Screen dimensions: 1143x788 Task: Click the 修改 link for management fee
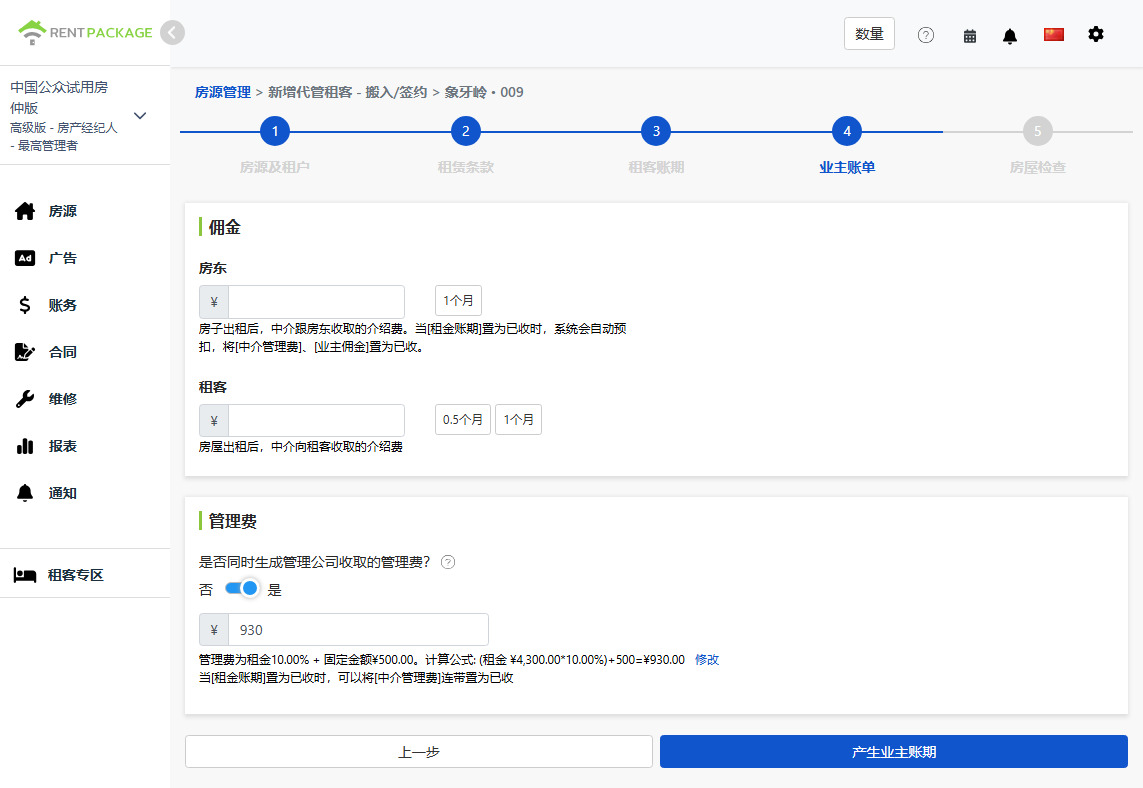point(707,660)
